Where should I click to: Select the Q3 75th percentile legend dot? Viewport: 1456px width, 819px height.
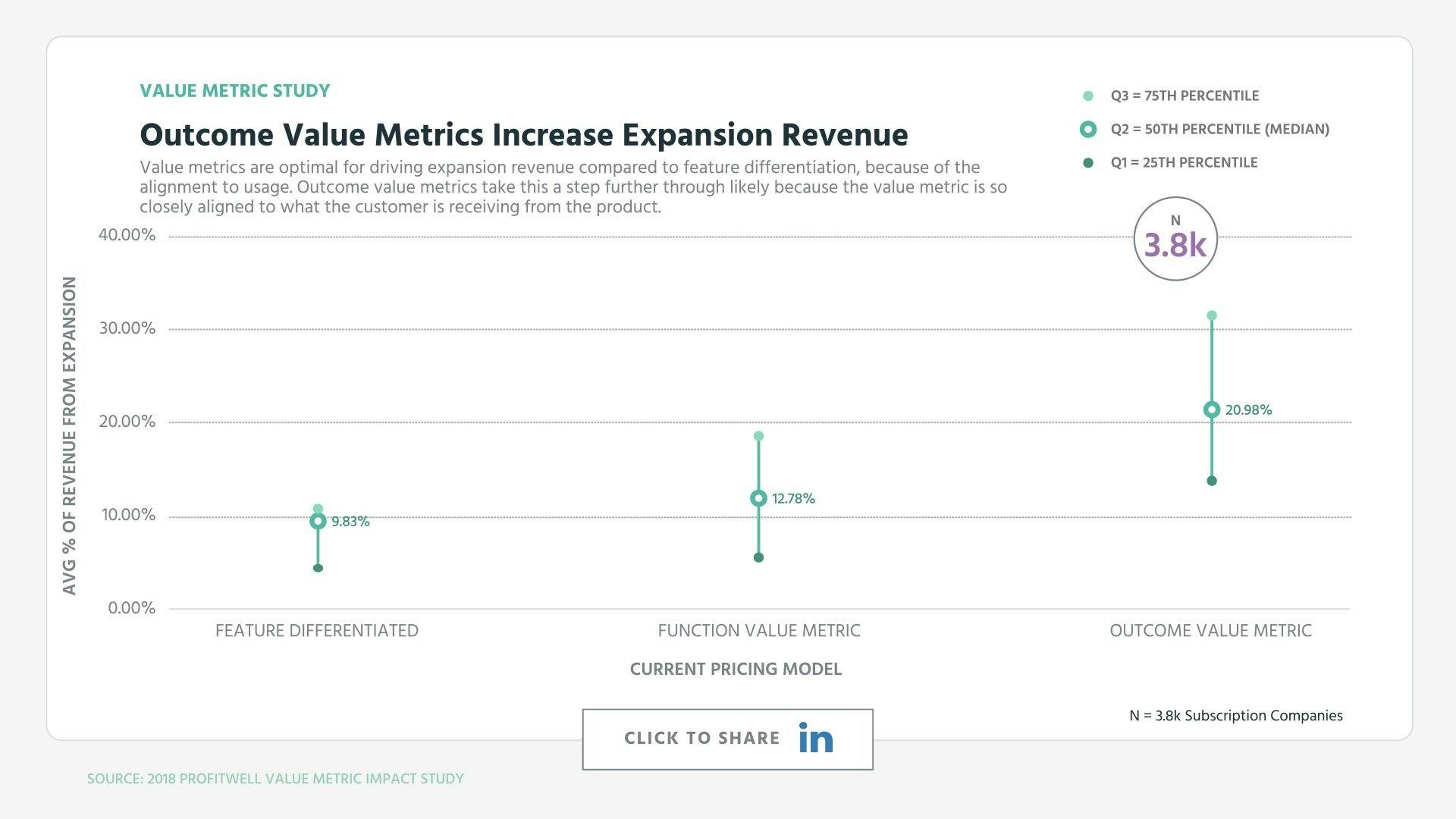pos(1087,96)
